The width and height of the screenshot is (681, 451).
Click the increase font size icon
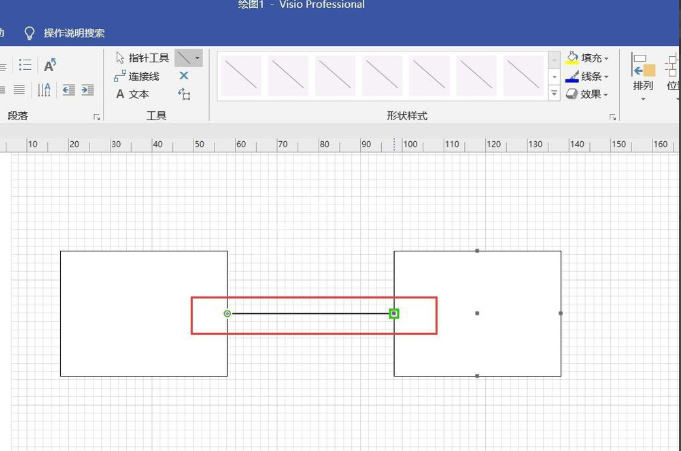[x=50, y=65]
